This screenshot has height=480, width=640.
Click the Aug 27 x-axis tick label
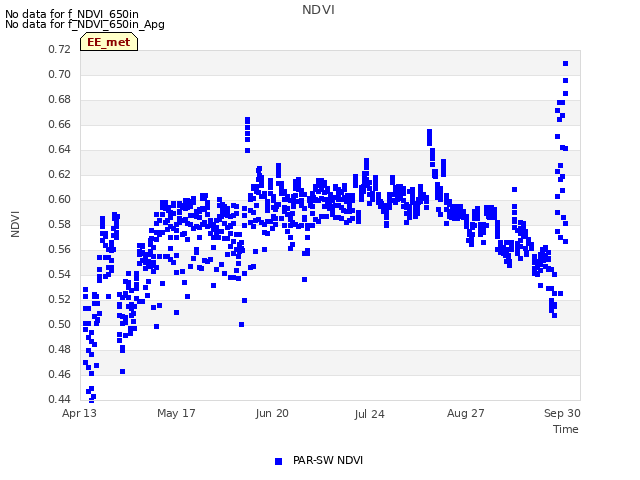[466, 413]
